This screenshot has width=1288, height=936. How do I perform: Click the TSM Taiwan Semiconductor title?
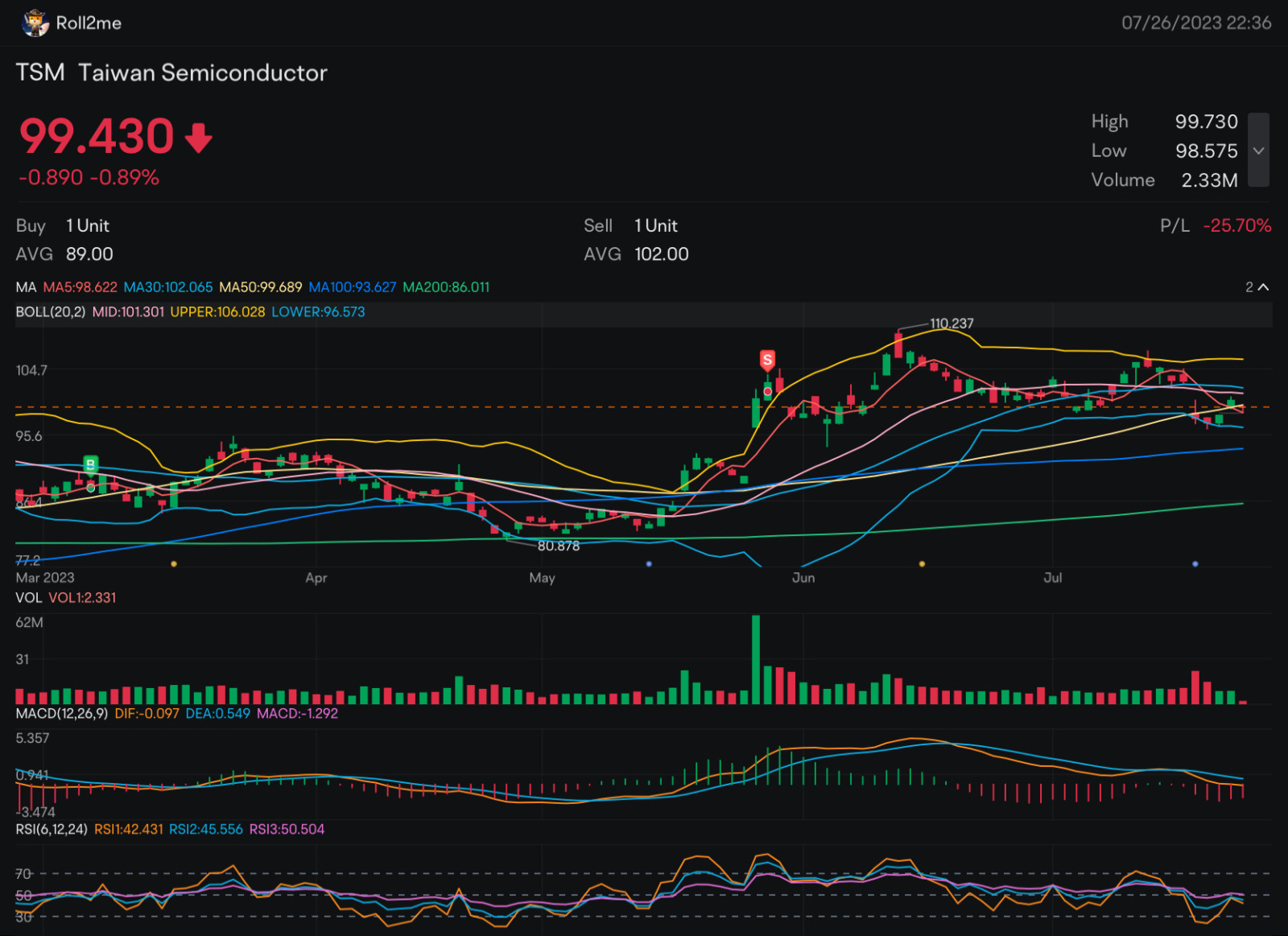click(x=171, y=73)
